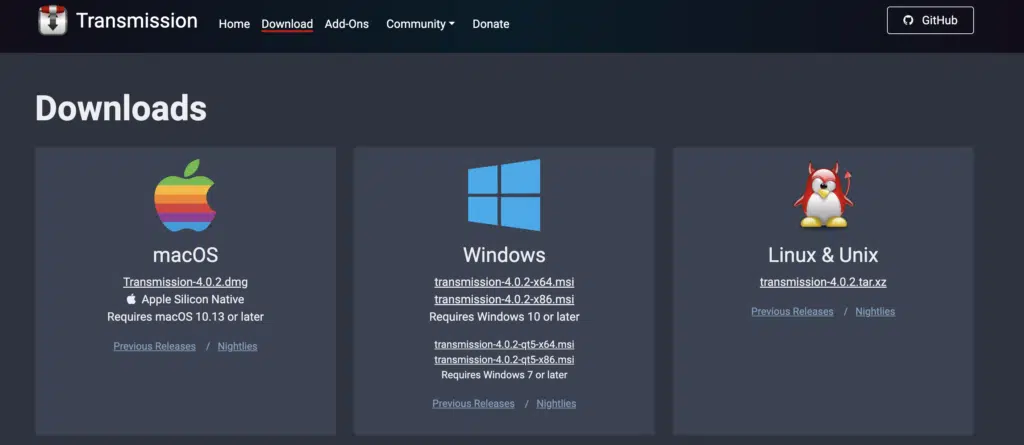Click the macOS card title
Viewport: 1024px width, 445px height.
click(x=185, y=255)
